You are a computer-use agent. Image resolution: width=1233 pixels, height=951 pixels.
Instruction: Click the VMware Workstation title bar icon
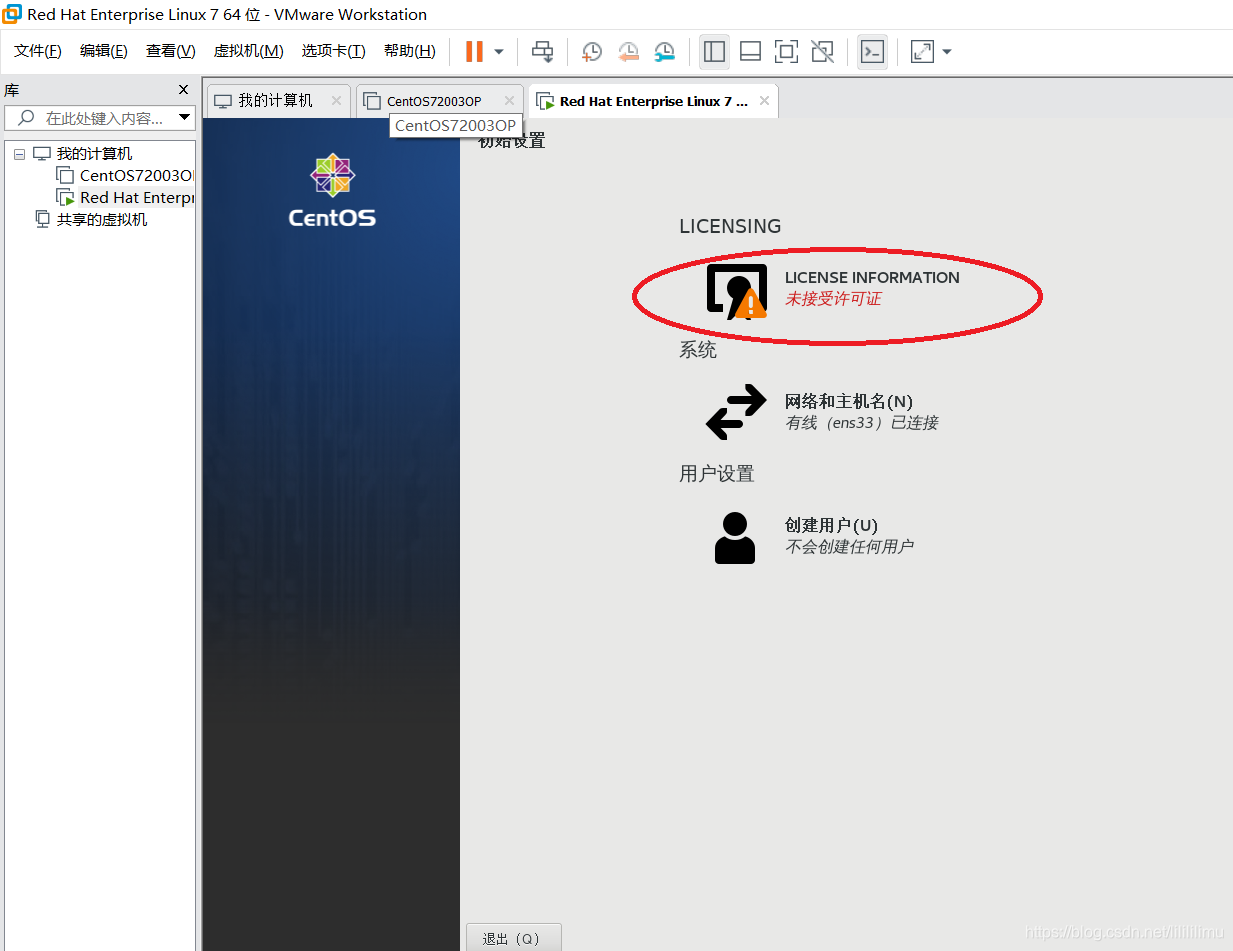[x=12, y=14]
